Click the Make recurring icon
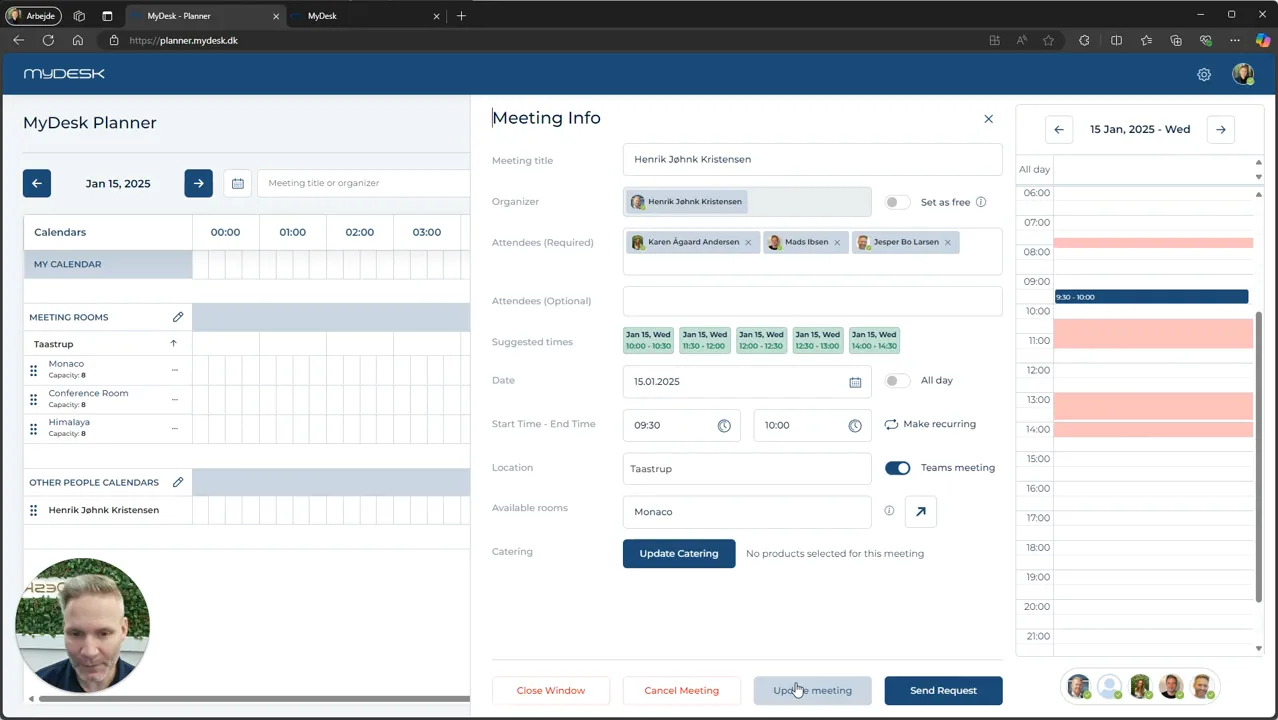This screenshot has width=1278, height=720. click(891, 424)
